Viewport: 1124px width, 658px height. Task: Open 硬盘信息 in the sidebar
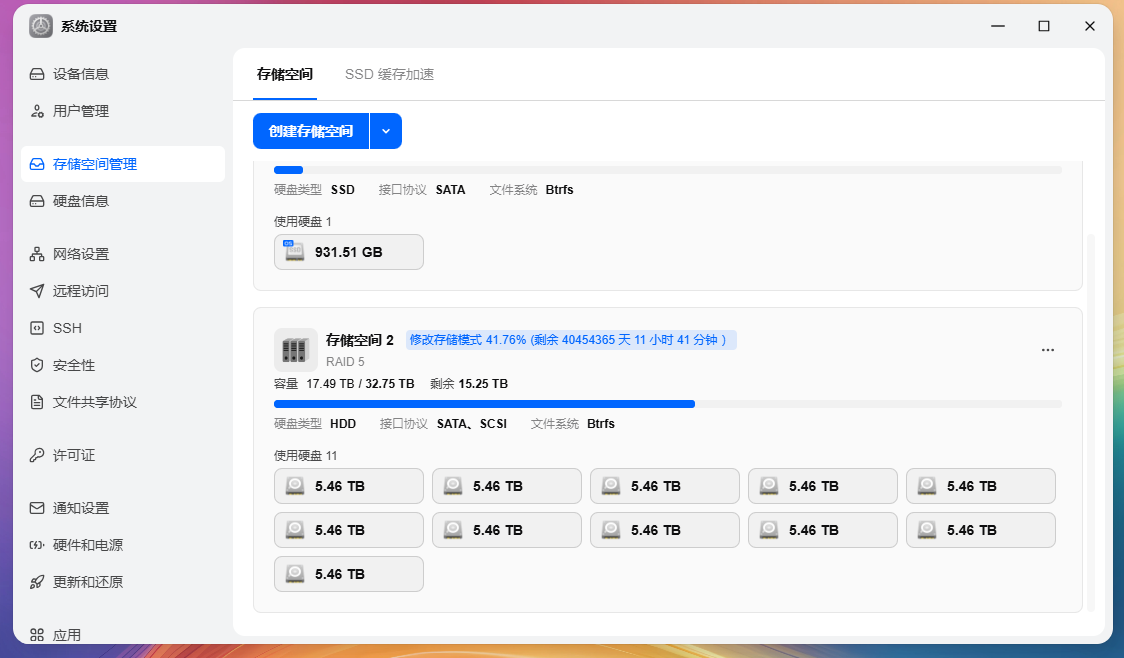tap(123, 201)
